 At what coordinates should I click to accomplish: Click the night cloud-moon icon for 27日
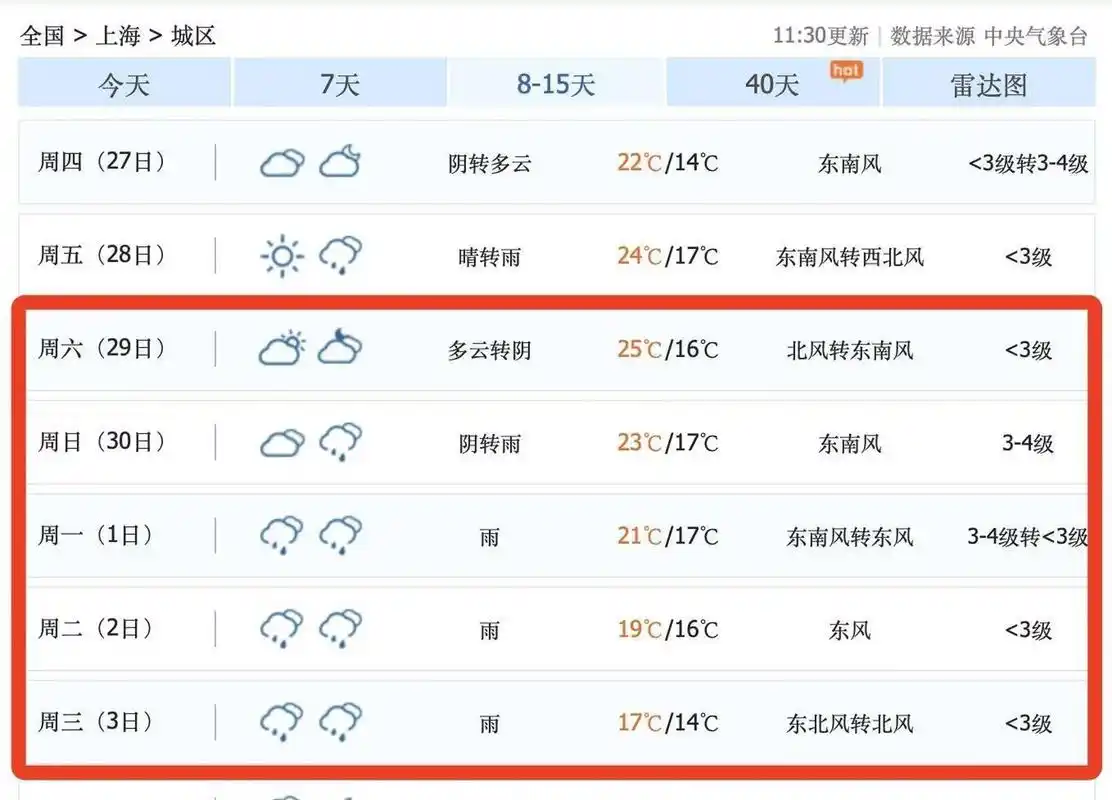tap(340, 162)
